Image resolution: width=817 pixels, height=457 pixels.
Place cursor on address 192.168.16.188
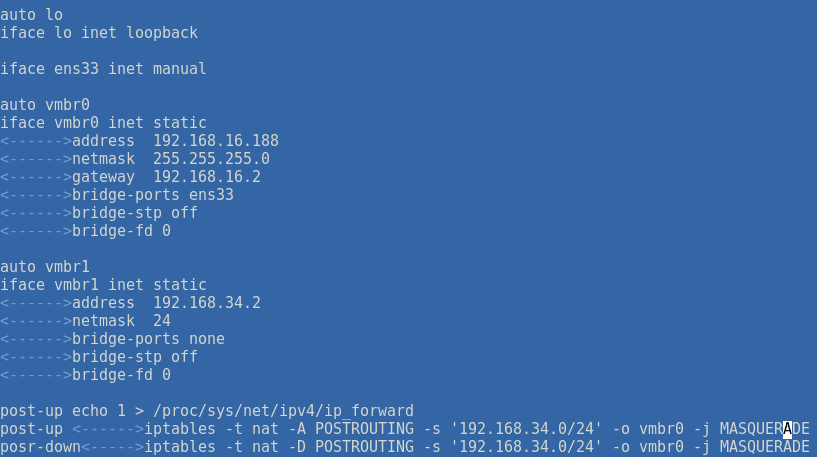(x=216, y=140)
